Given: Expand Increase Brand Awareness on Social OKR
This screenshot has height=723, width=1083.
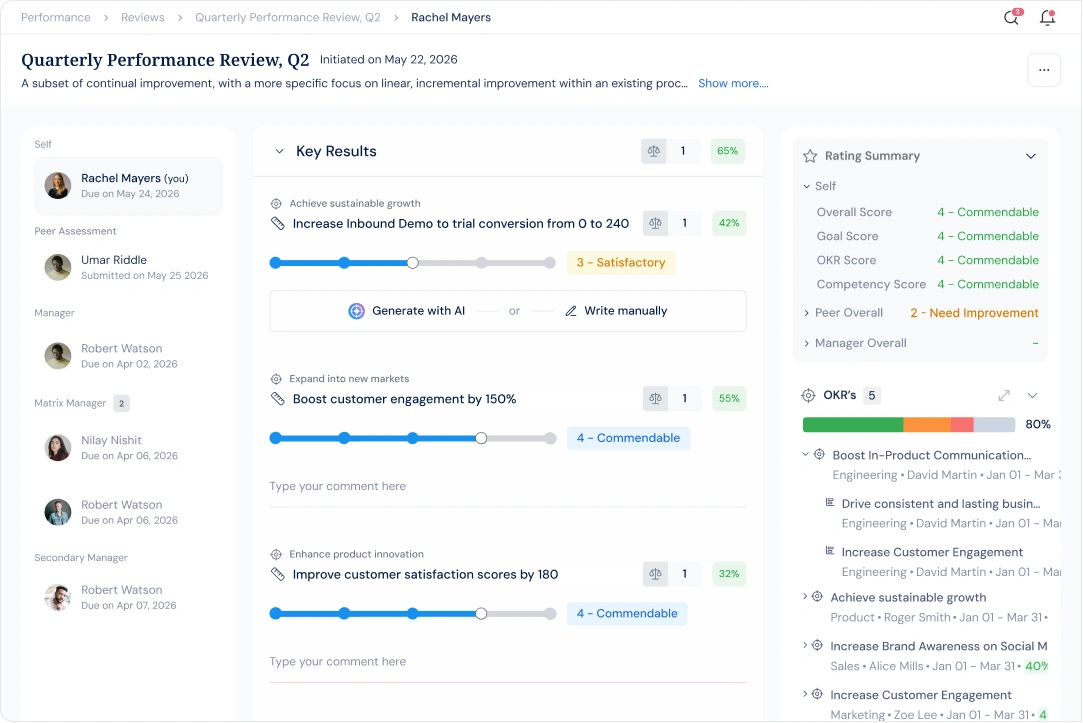Looking at the screenshot, I should click(x=805, y=645).
